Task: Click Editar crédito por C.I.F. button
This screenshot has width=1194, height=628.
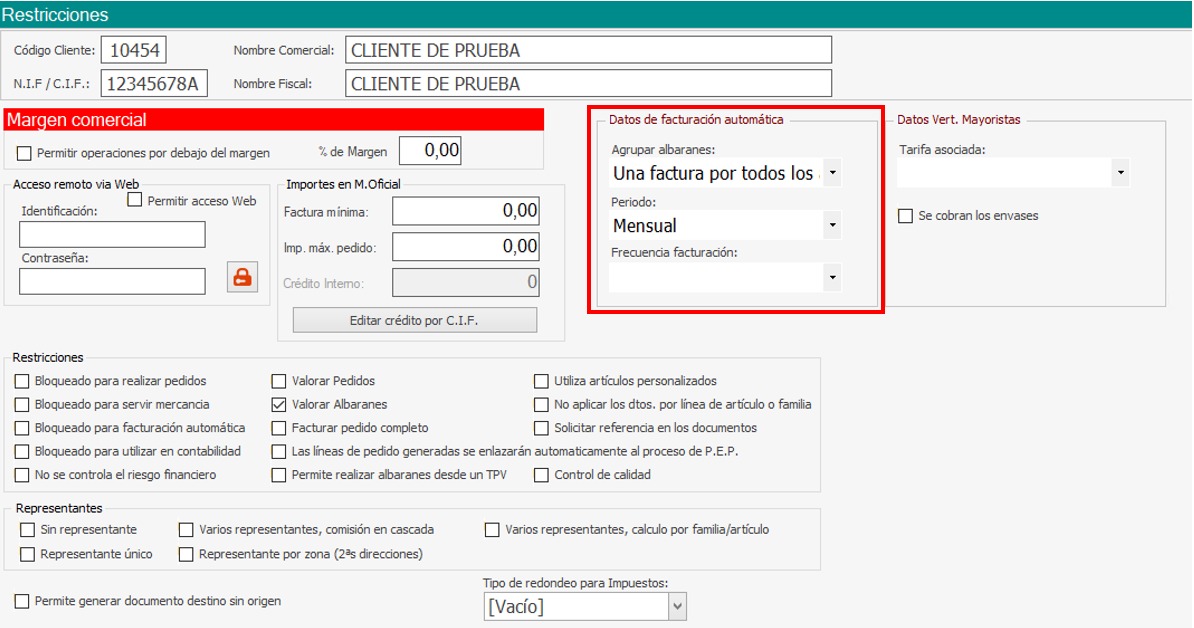Action: pos(414,320)
